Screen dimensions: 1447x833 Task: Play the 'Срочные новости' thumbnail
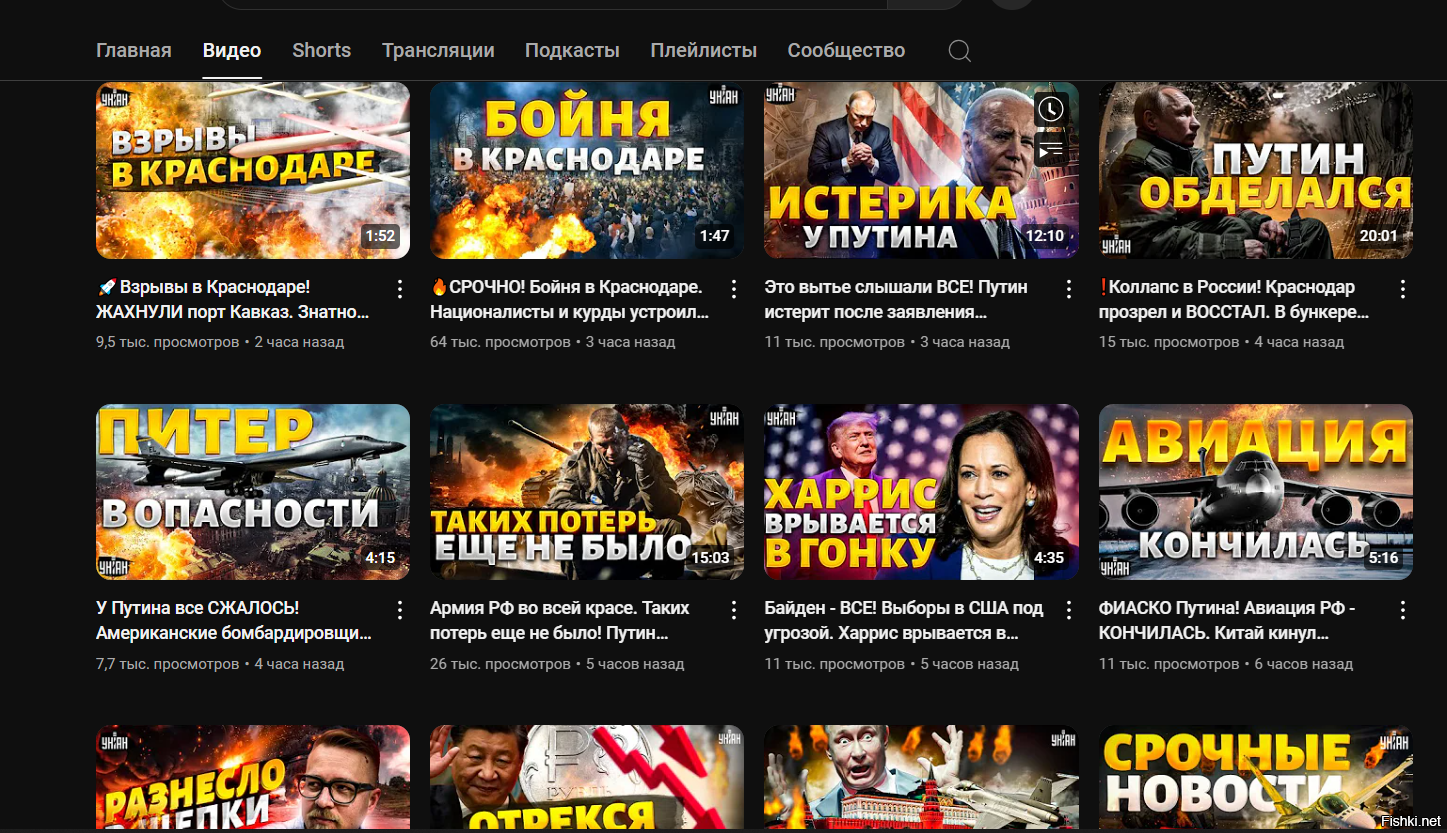point(1255,778)
